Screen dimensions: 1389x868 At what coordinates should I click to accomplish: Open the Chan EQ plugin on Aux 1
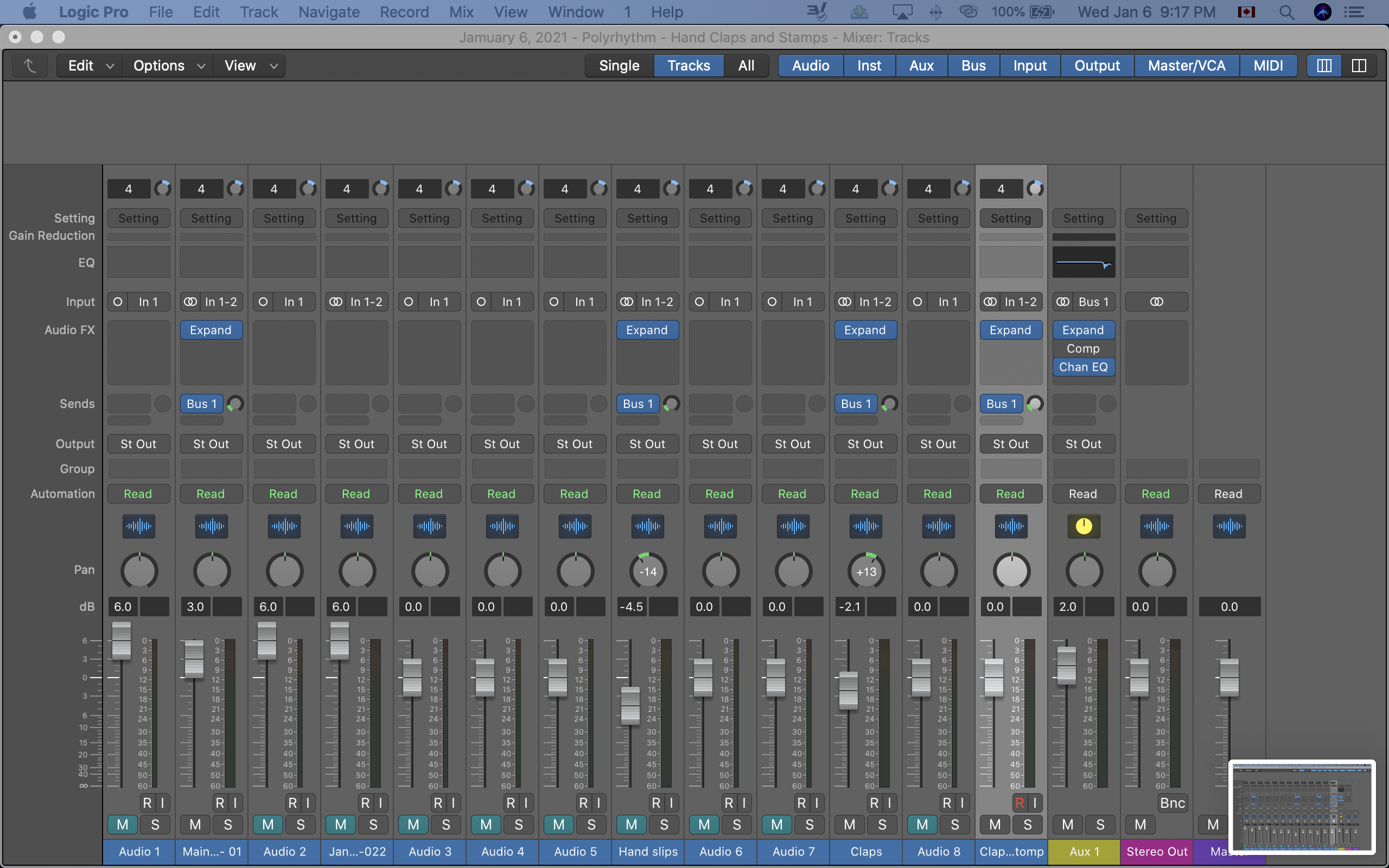[1084, 367]
